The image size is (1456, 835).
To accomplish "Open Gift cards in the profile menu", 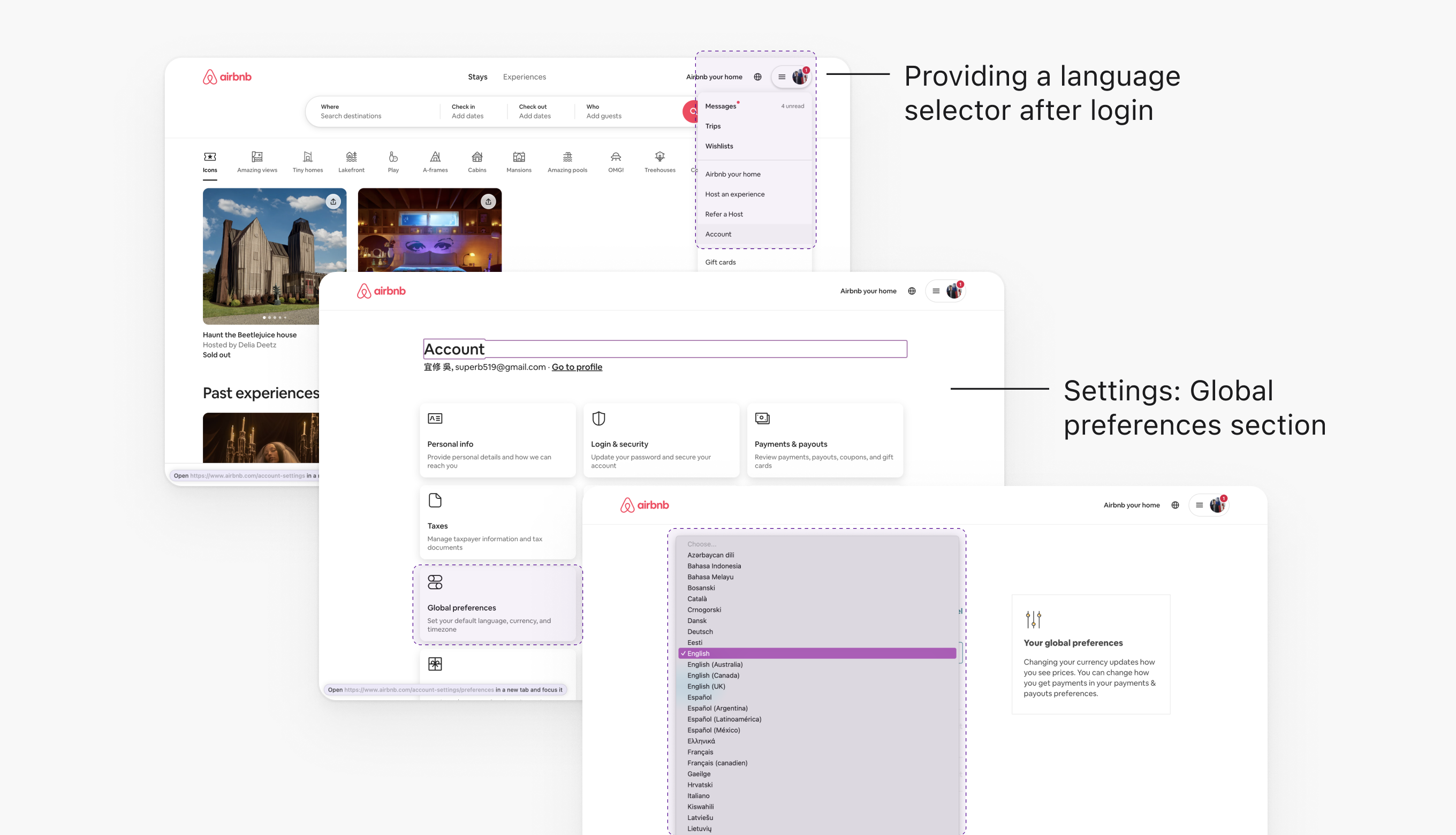I will tap(755, 262).
